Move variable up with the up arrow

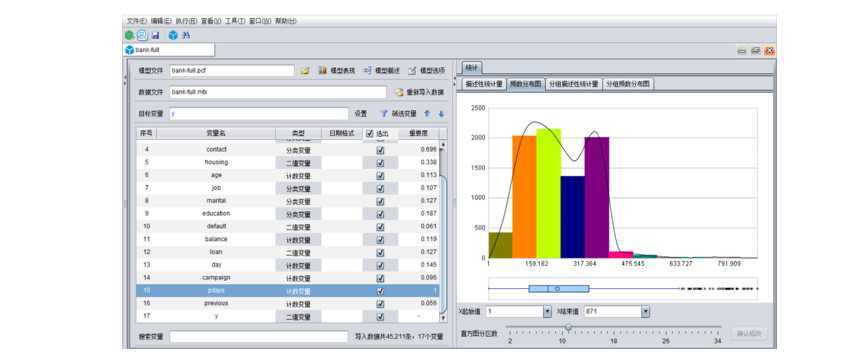pyautogui.click(x=427, y=114)
